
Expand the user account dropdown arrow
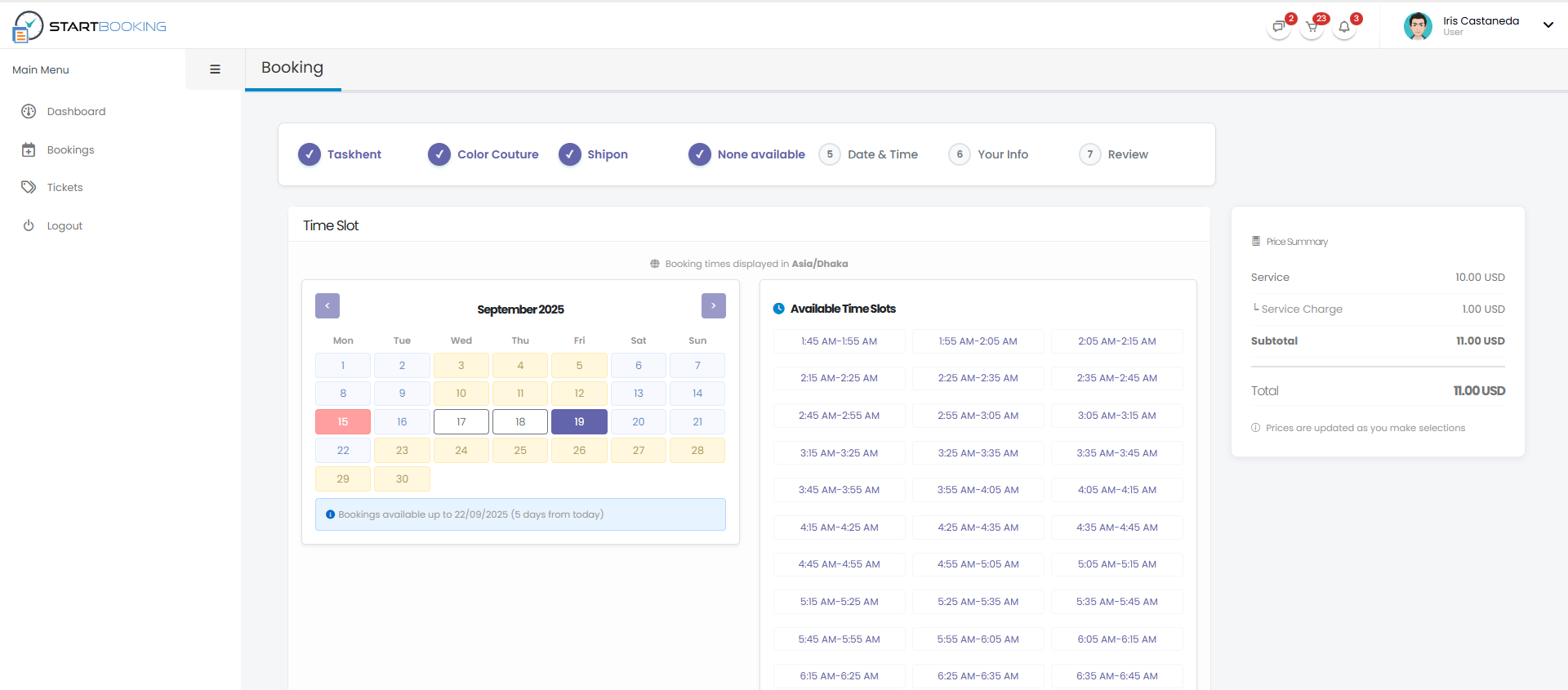coord(1548,24)
